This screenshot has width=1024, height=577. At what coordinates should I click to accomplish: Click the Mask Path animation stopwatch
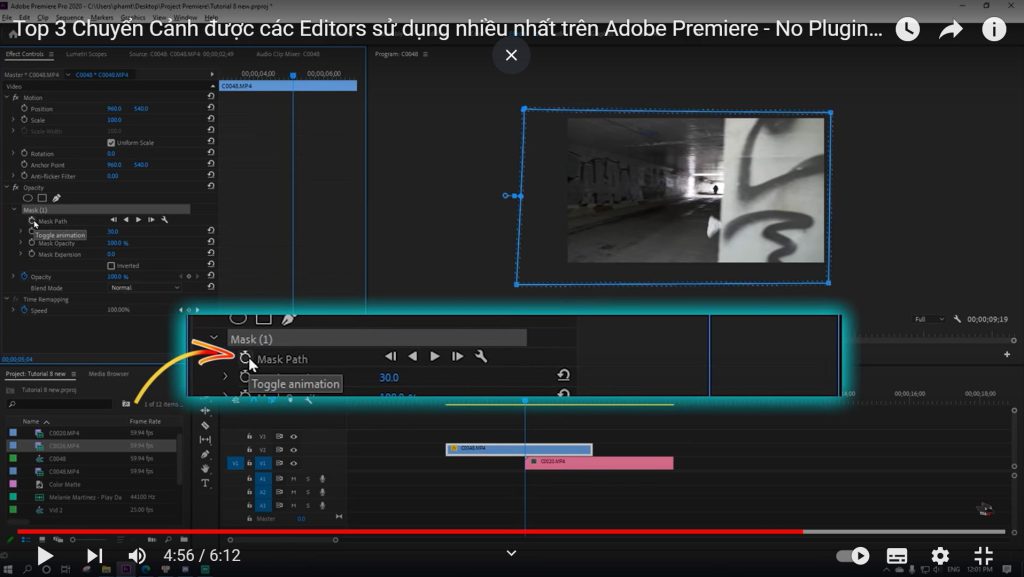point(32,220)
